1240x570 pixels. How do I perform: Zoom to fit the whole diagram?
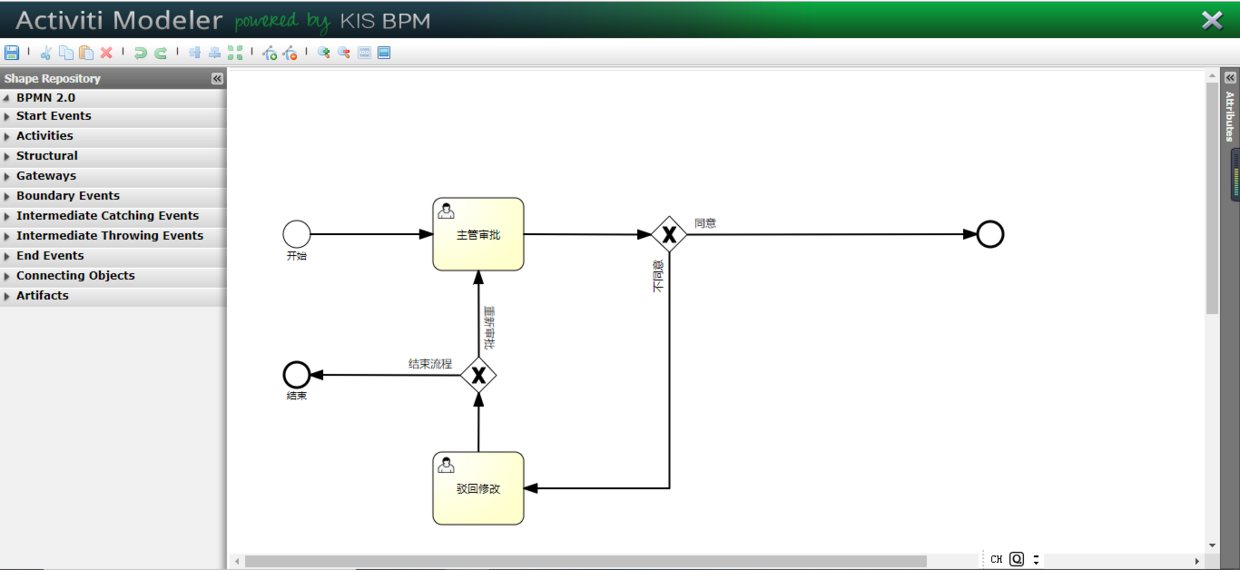click(x=384, y=53)
